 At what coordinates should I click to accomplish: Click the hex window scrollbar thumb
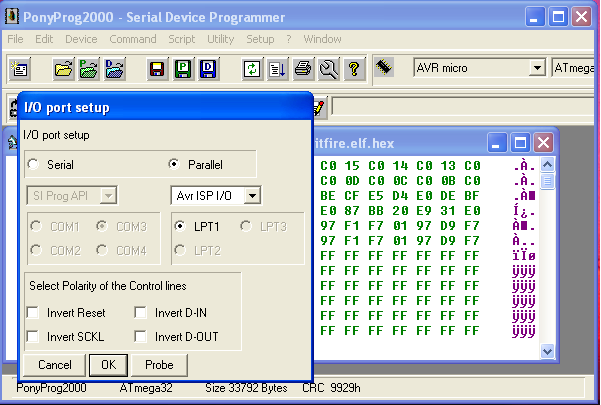pyautogui.click(x=547, y=180)
